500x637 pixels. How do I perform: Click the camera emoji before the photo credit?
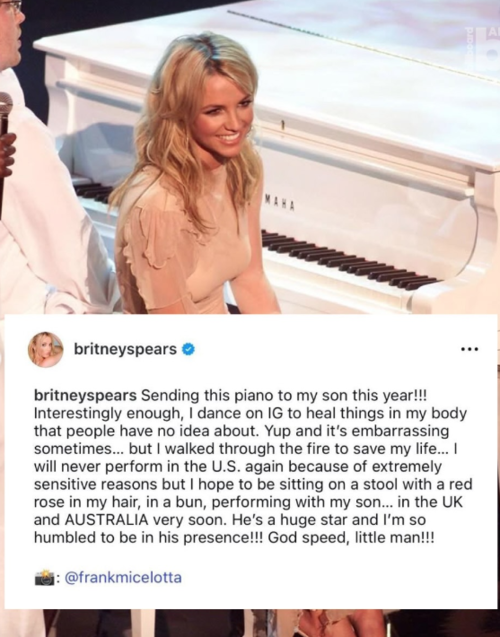44,578
